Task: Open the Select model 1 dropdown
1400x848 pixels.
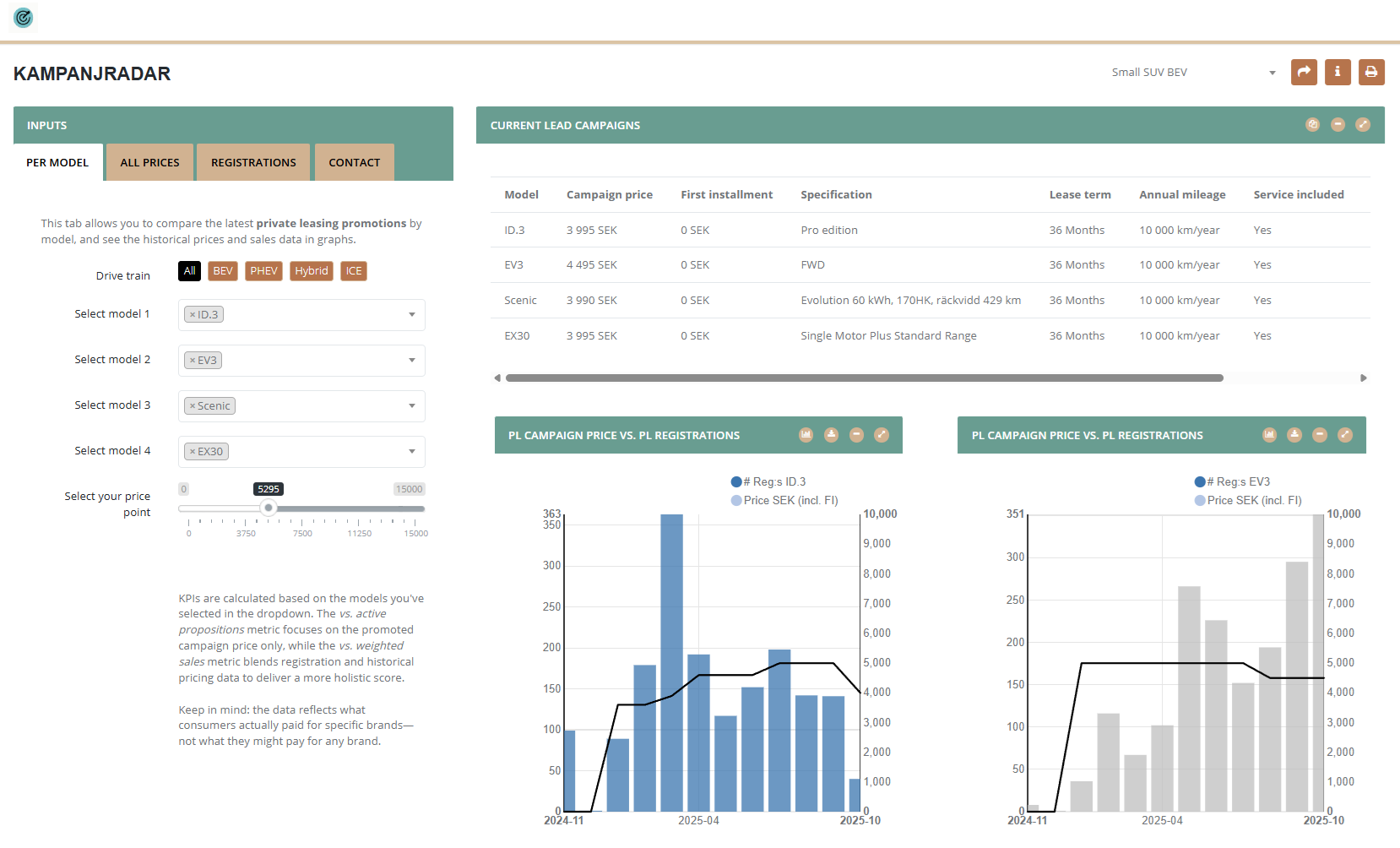Action: (x=411, y=314)
